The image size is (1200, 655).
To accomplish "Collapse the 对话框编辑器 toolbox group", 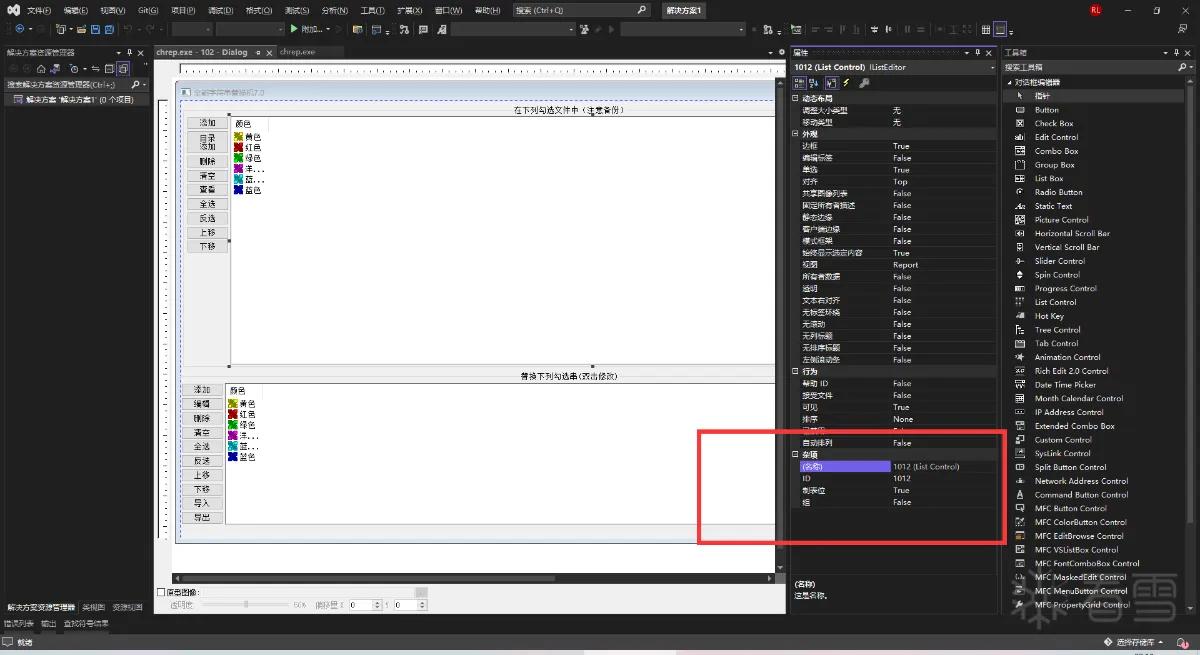I will (1009, 82).
